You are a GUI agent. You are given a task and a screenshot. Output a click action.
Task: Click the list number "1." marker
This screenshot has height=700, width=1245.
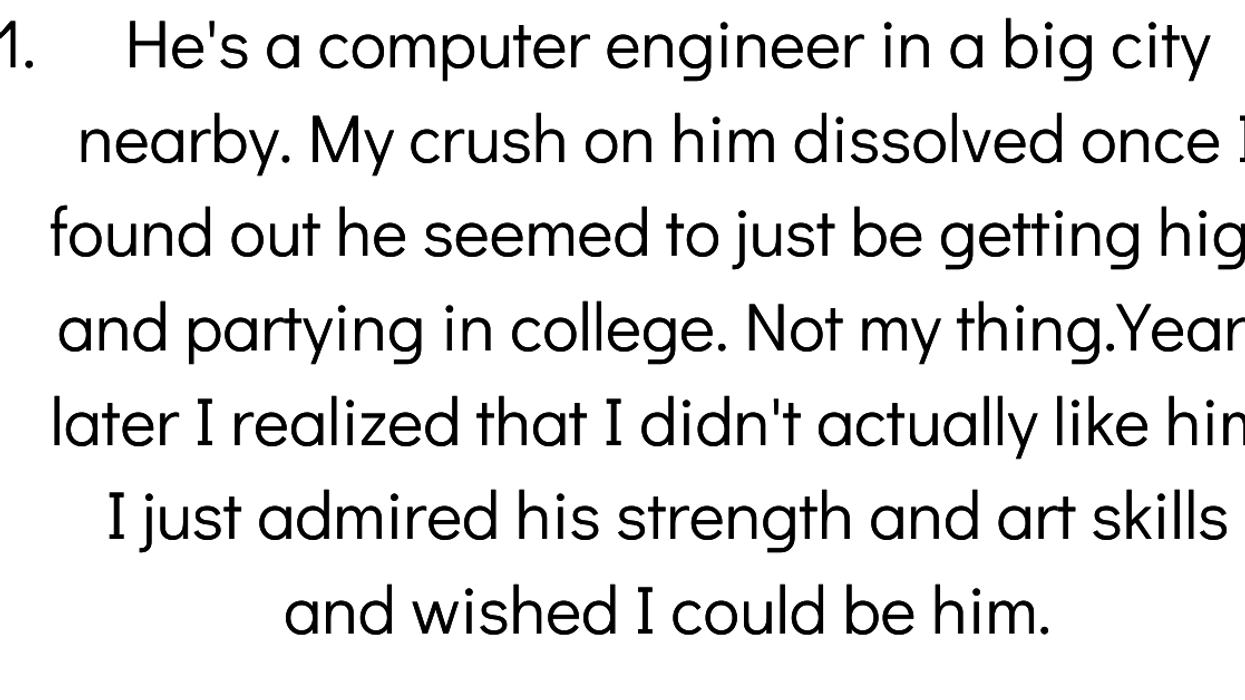pyautogui.click(x=17, y=48)
